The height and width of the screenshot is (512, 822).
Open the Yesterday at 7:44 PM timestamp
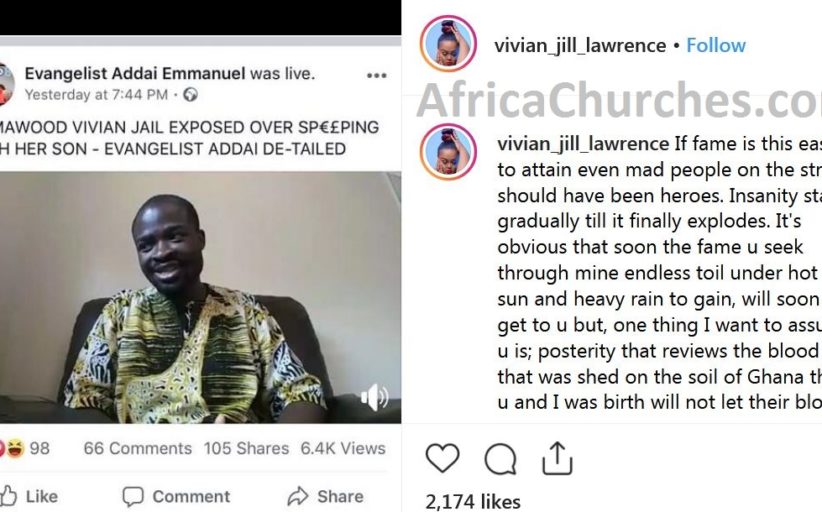(x=96, y=95)
